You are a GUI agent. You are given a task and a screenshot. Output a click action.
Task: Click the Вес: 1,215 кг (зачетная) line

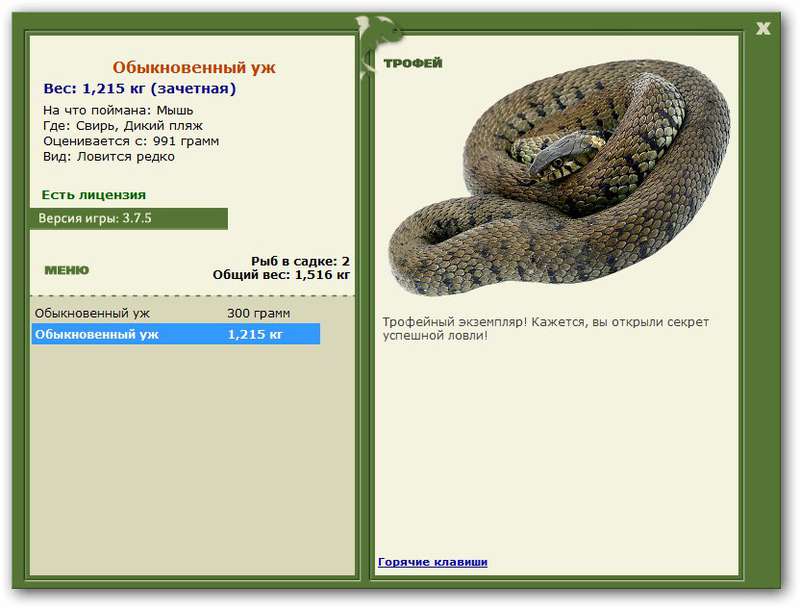point(140,89)
